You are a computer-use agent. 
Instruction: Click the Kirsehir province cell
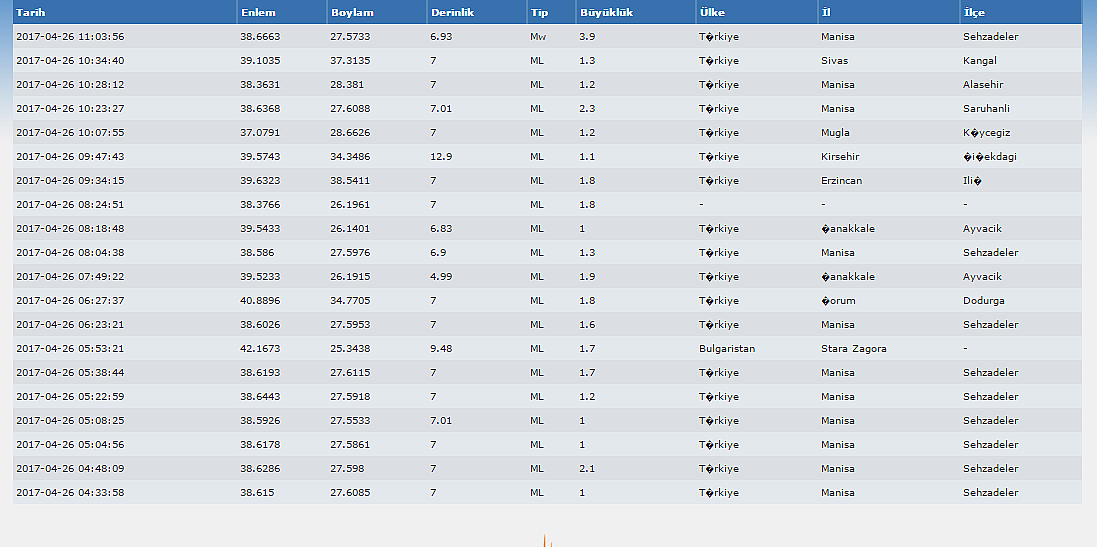pyautogui.click(x=840, y=156)
